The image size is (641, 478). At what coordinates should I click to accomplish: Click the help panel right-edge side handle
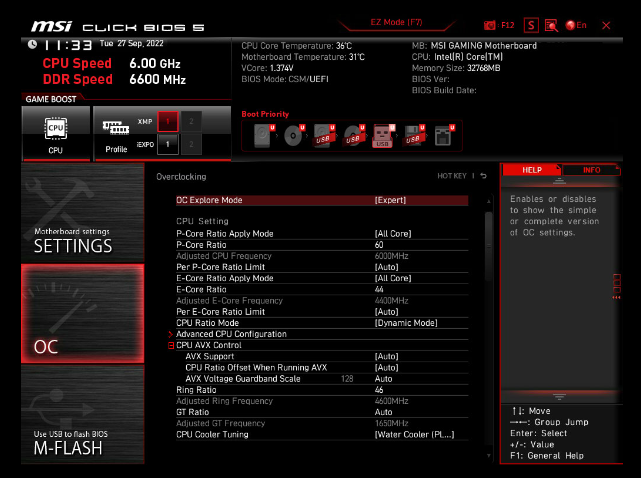pyautogui.click(x=616, y=286)
